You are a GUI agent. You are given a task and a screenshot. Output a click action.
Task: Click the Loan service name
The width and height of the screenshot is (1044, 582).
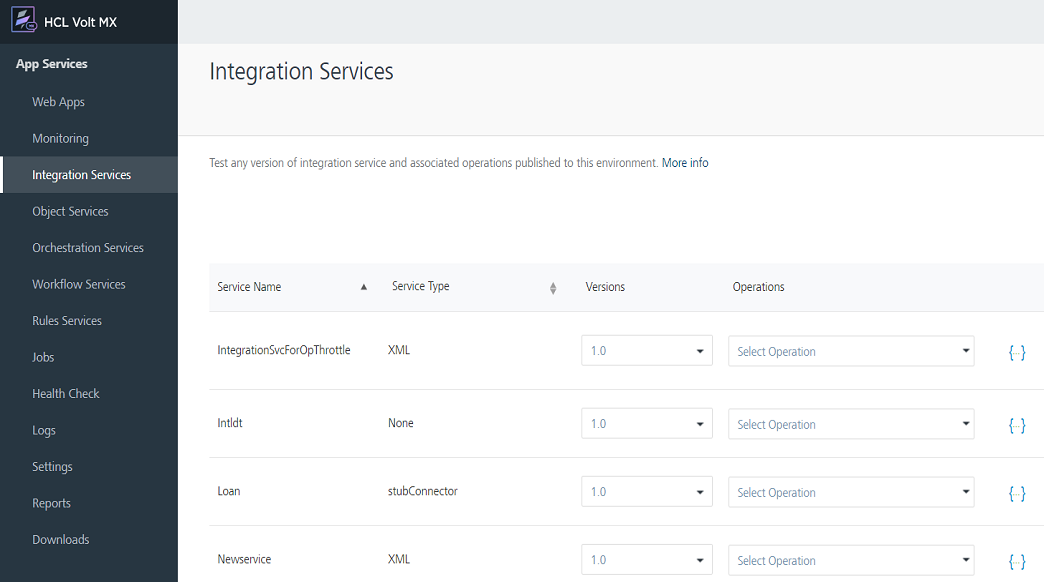click(229, 492)
